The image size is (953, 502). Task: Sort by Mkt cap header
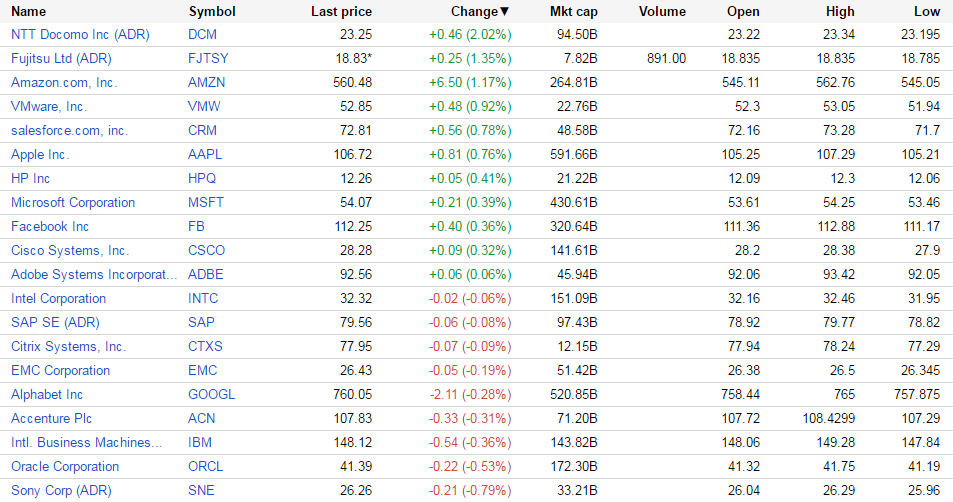tap(574, 12)
